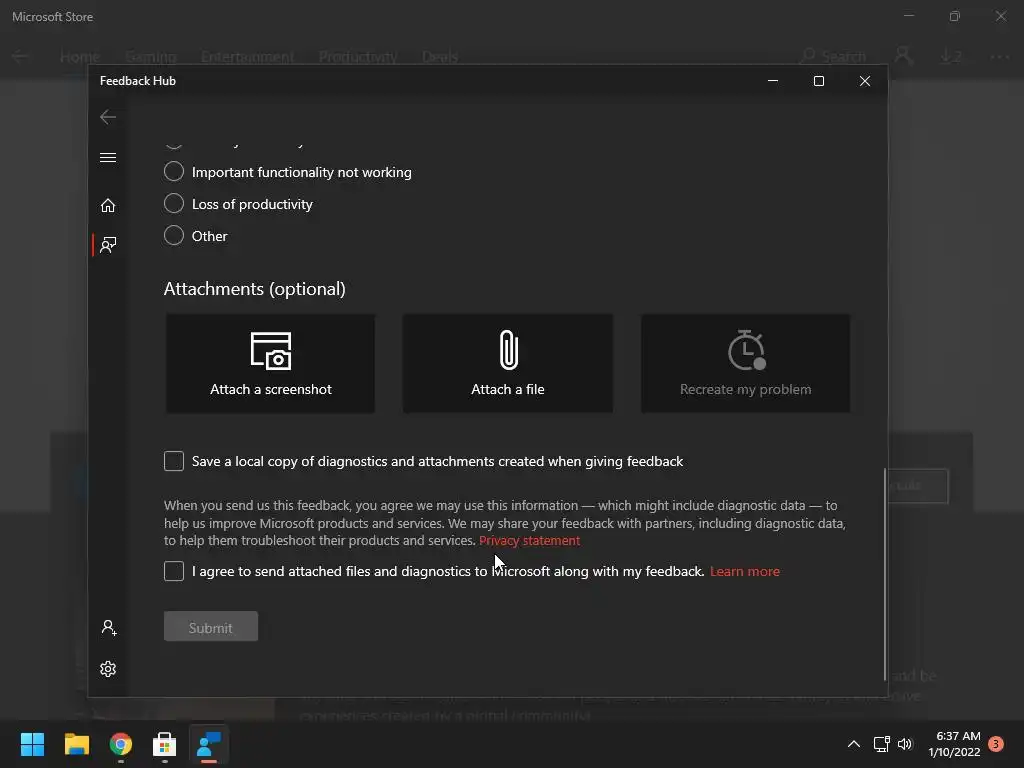Click Recreate my problem tile
Screen dimensions: 1024x768
(745, 363)
